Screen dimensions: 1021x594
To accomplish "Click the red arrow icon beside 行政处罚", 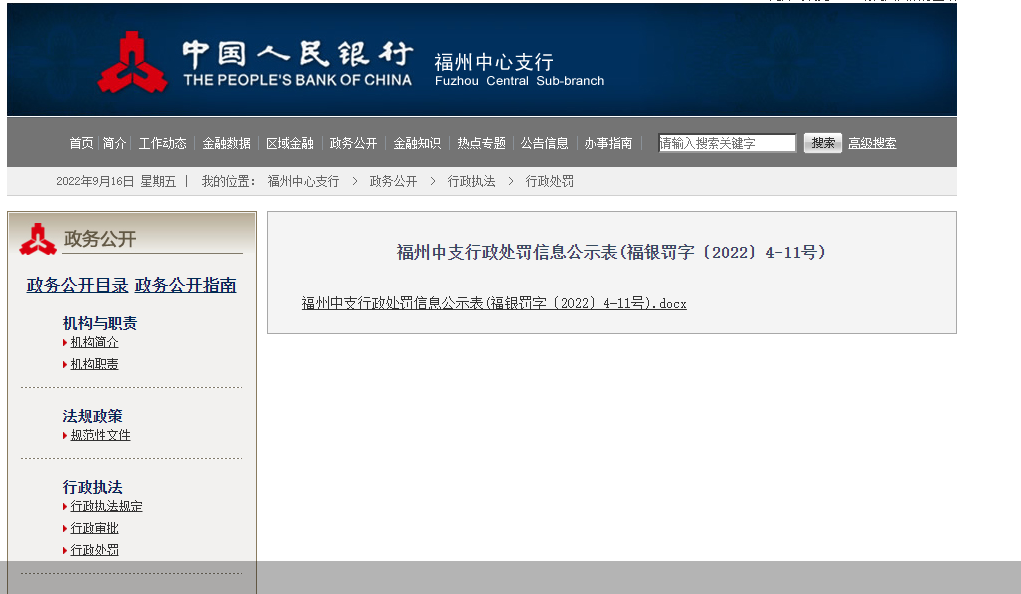I will [x=64, y=549].
